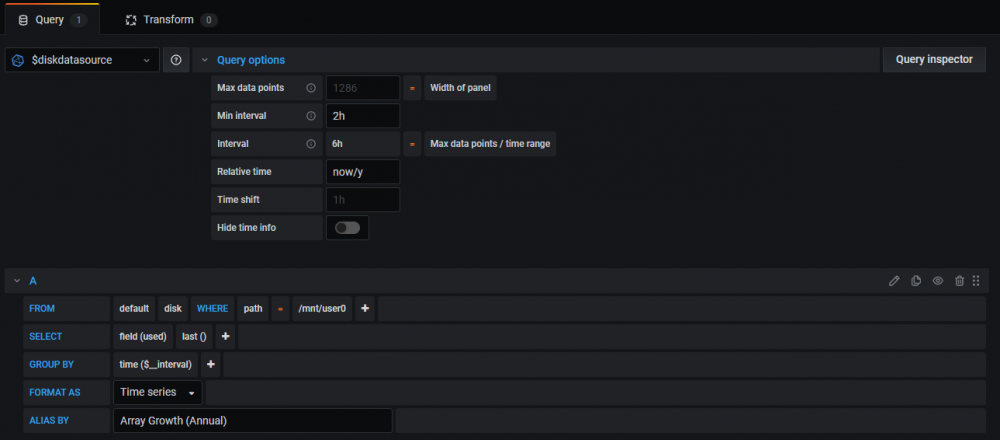Click the Interval info icon

pos(311,144)
